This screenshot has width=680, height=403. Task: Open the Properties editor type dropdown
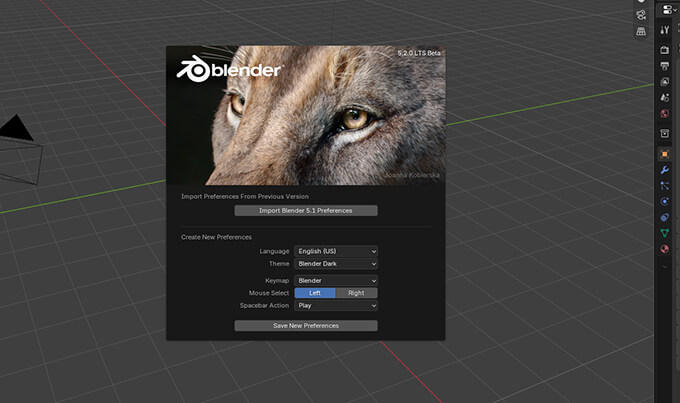tap(668, 10)
